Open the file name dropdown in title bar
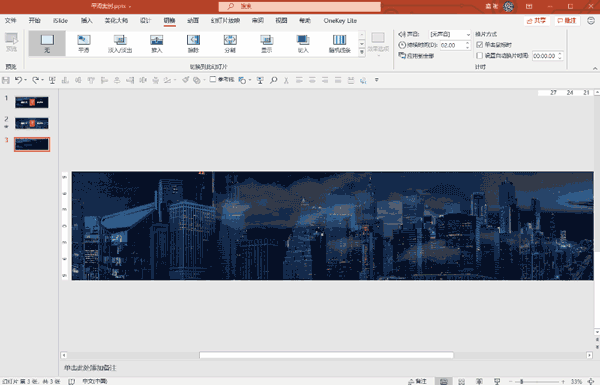 (x=130, y=7)
